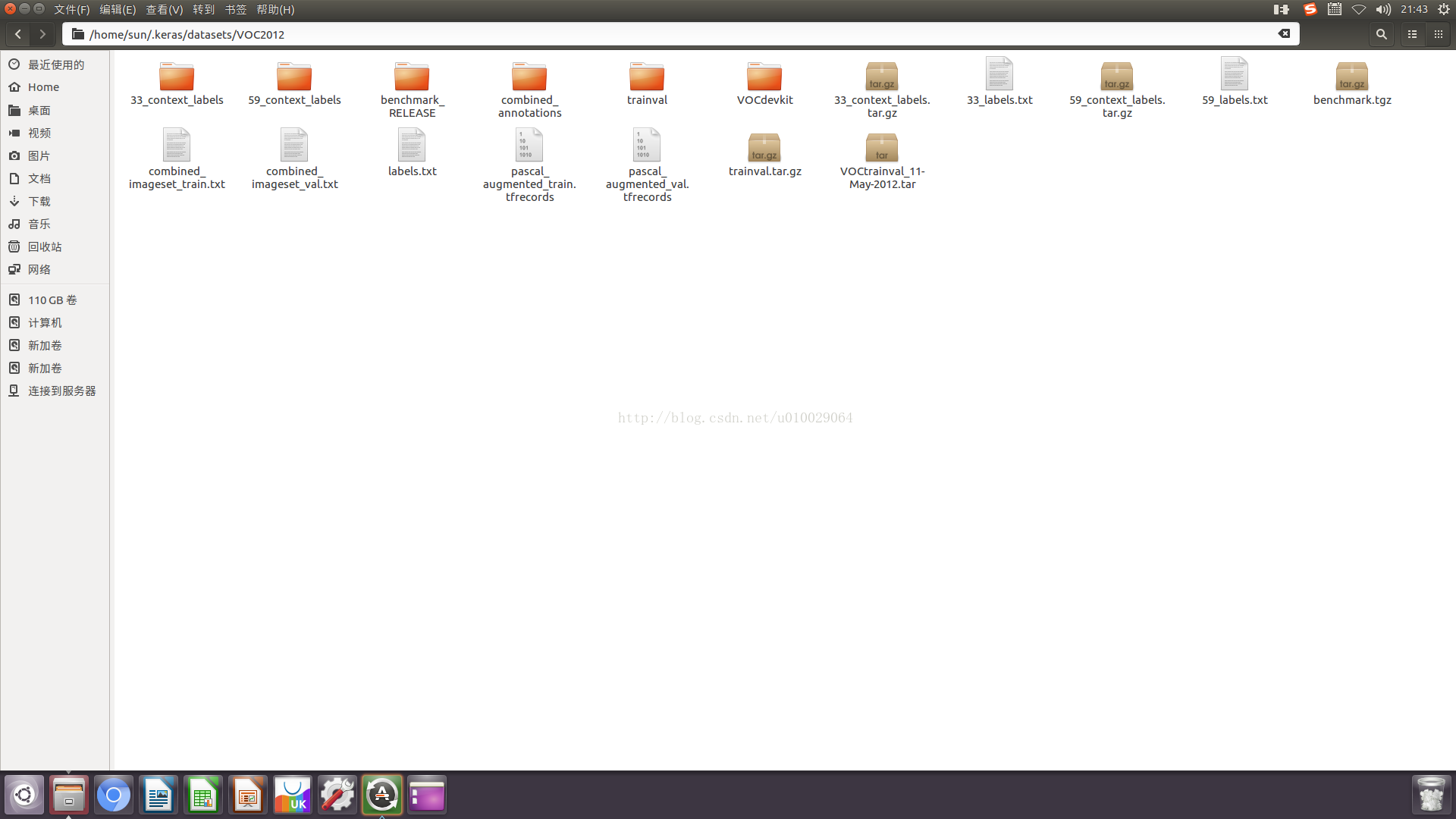Select the 33_labels.txt file
This screenshot has height=819, width=1456.
coord(999,82)
